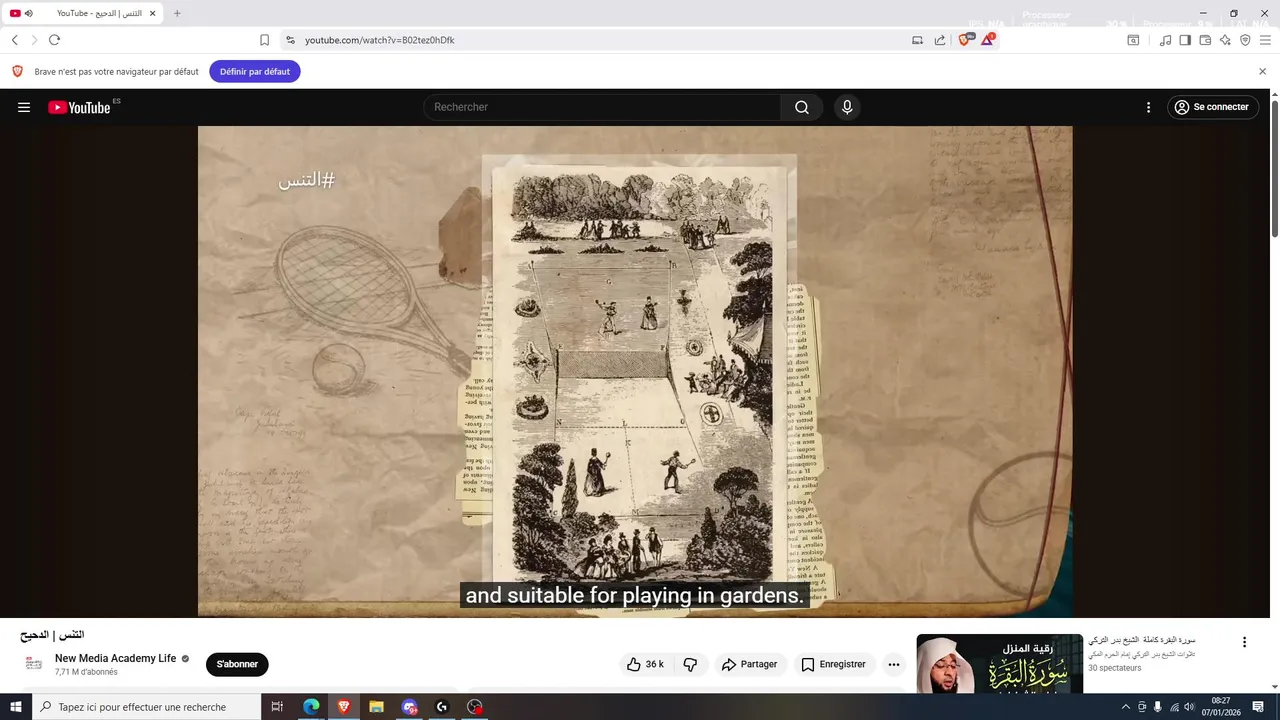Save video with the Enregistrer button
The height and width of the screenshot is (720, 1280).
[x=834, y=664]
